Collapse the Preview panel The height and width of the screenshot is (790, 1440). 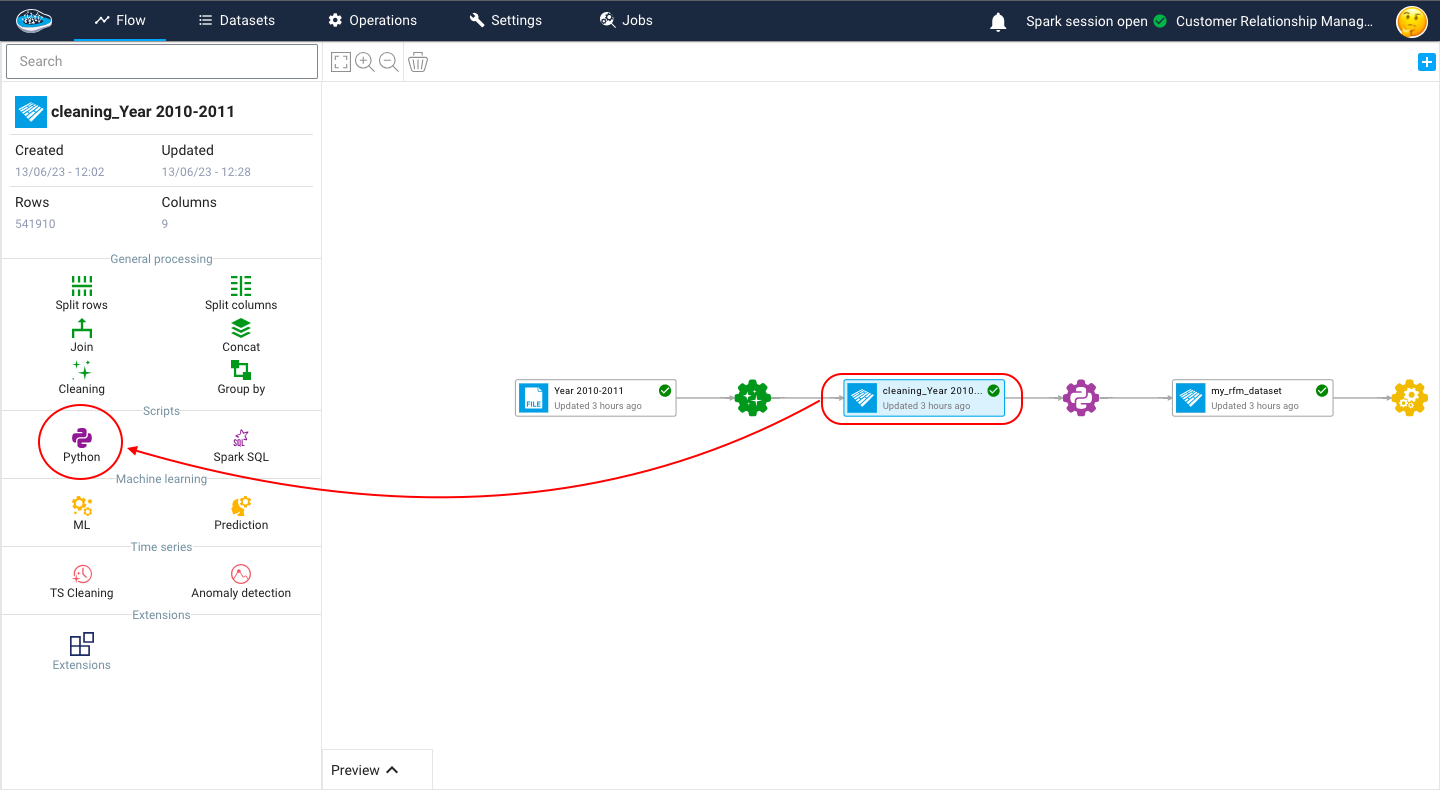click(x=377, y=769)
